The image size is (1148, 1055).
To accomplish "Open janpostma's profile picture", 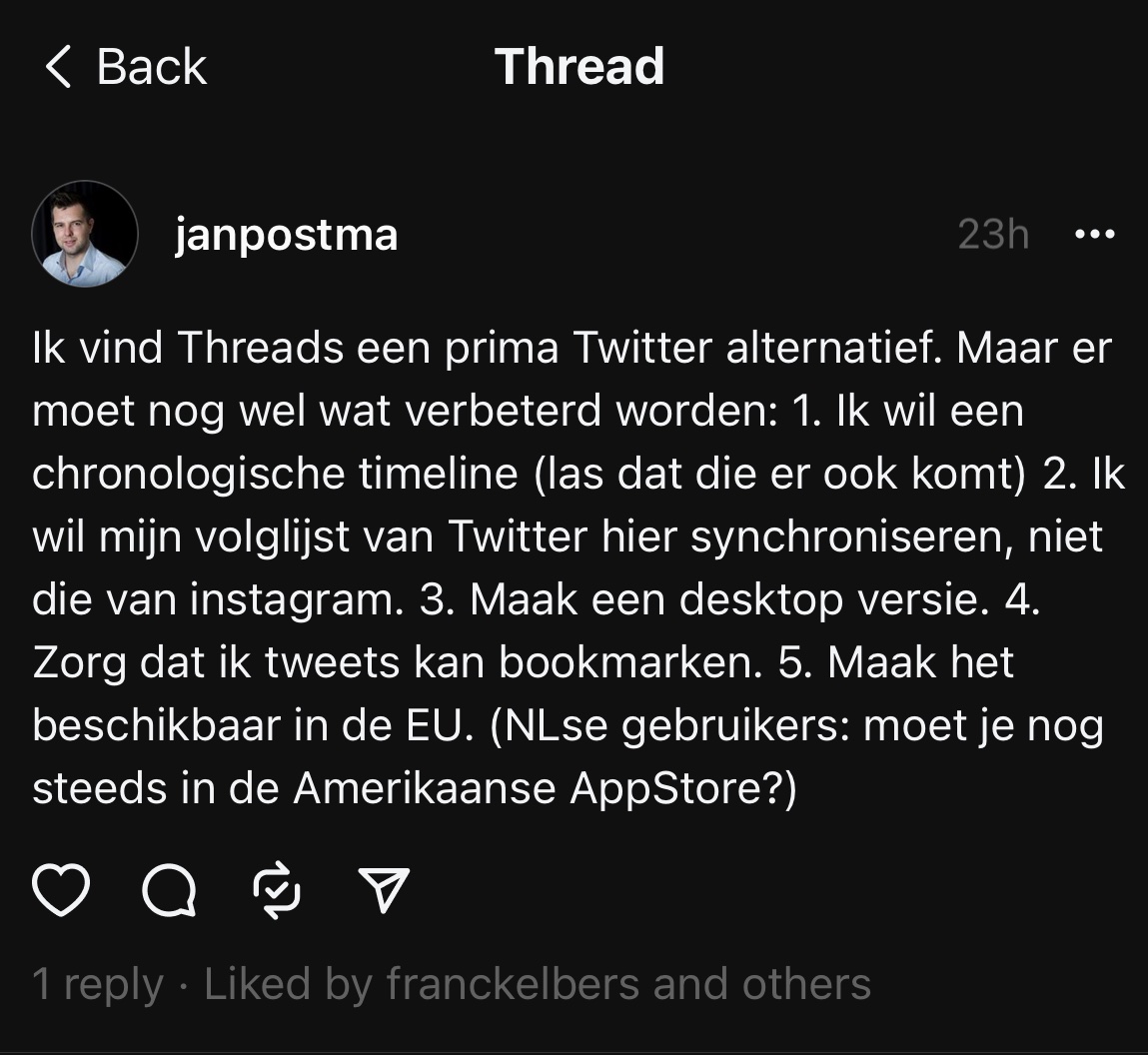I will pos(85,234).
